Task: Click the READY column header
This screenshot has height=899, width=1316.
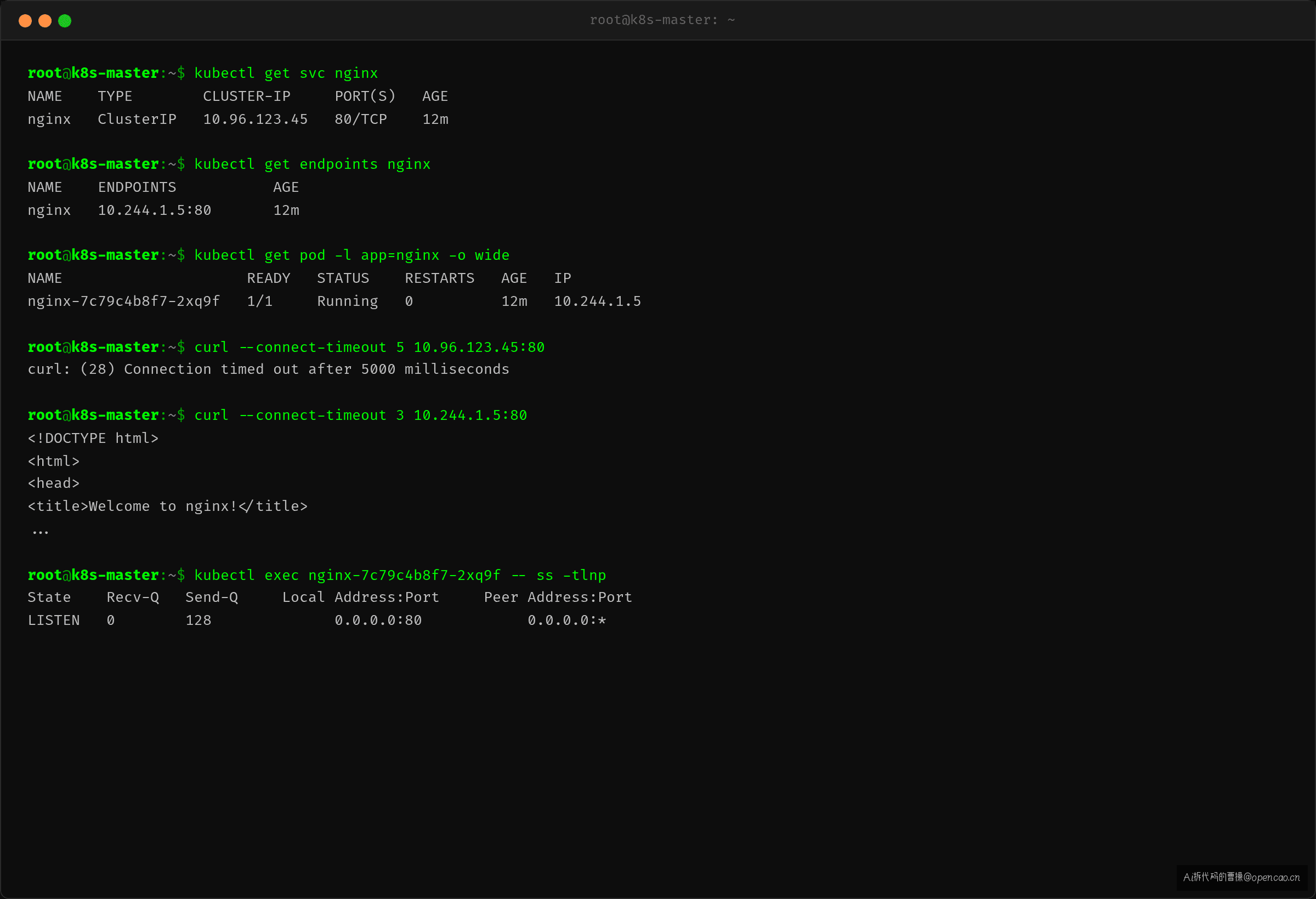Action: [269, 278]
